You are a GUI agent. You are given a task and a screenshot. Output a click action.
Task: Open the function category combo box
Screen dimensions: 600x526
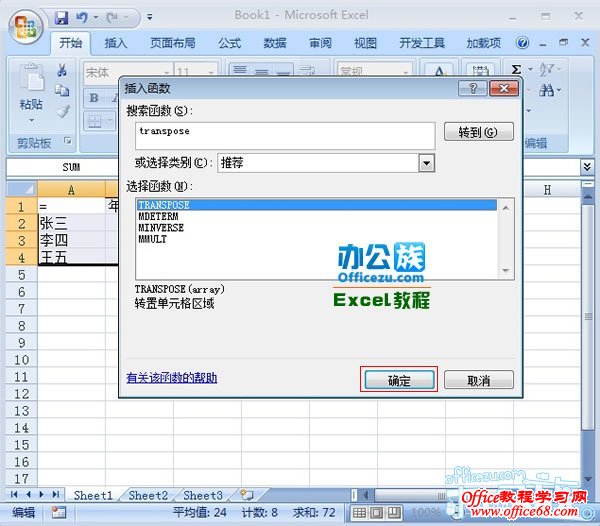pyautogui.click(x=326, y=163)
